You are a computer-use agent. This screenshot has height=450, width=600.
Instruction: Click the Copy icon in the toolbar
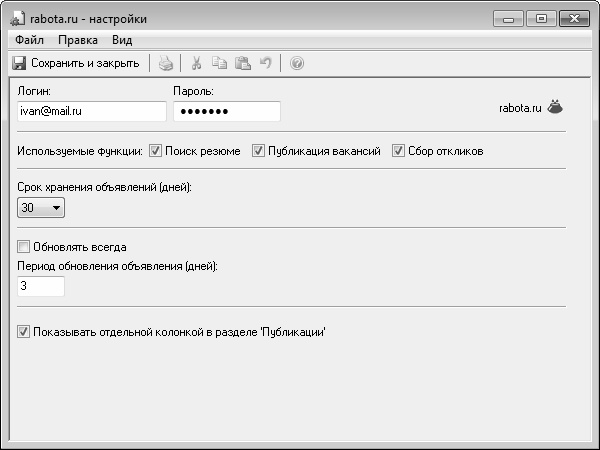(220, 63)
